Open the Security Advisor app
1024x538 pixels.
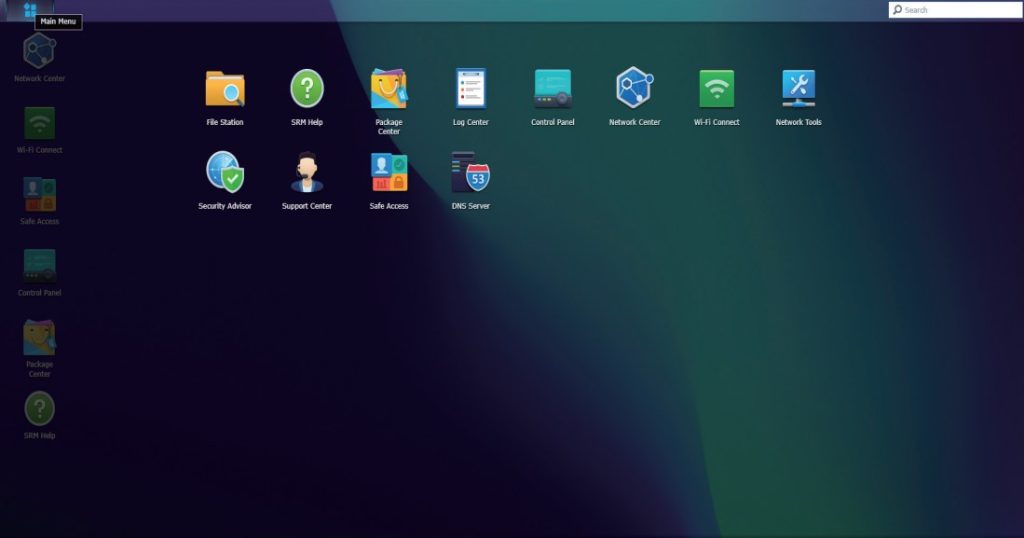point(225,173)
